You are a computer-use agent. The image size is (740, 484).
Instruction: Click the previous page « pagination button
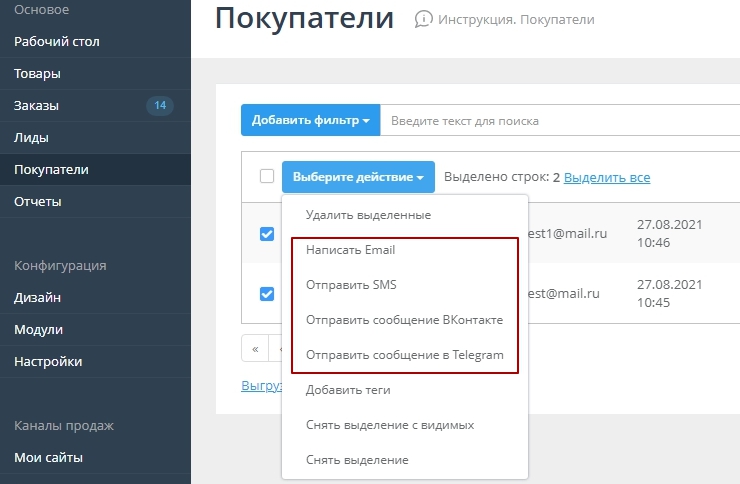point(256,349)
